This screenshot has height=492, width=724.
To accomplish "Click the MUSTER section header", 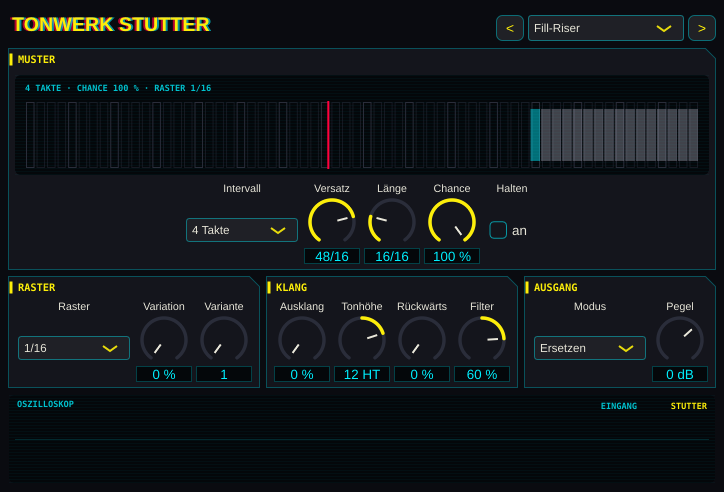I will [36, 60].
